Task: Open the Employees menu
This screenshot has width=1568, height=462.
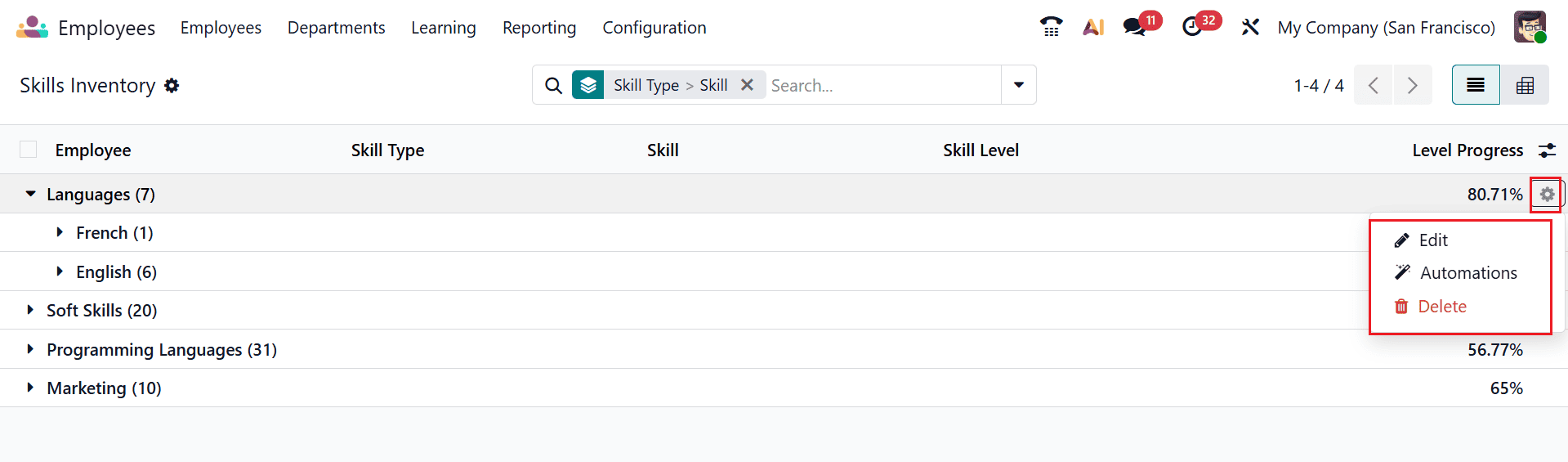Action: click(221, 27)
